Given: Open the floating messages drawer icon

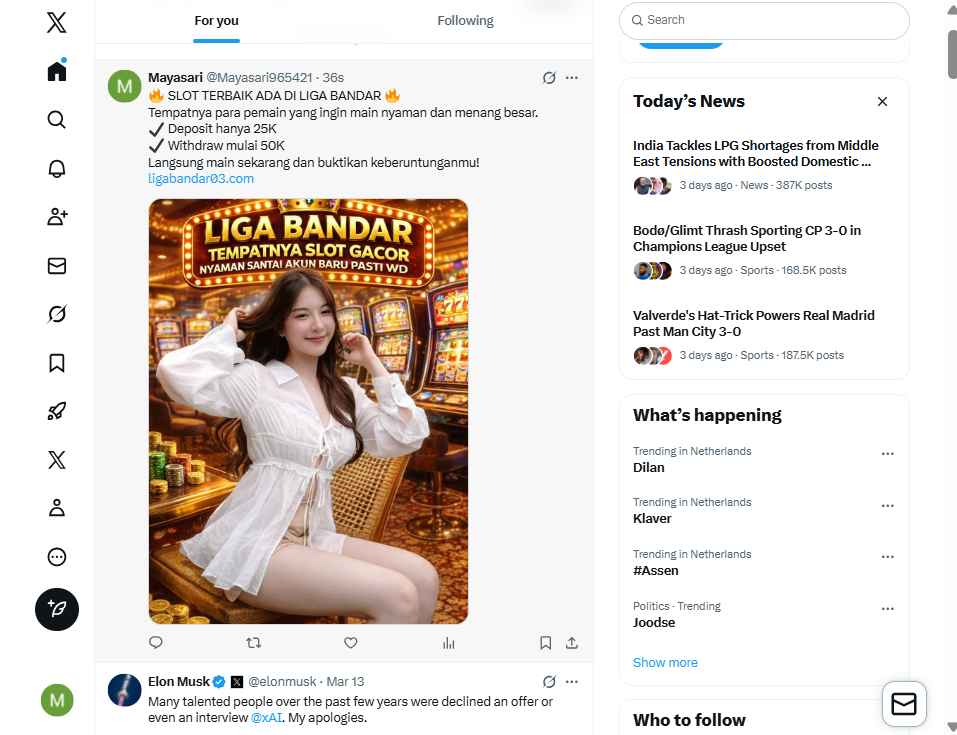Looking at the screenshot, I should (904, 704).
